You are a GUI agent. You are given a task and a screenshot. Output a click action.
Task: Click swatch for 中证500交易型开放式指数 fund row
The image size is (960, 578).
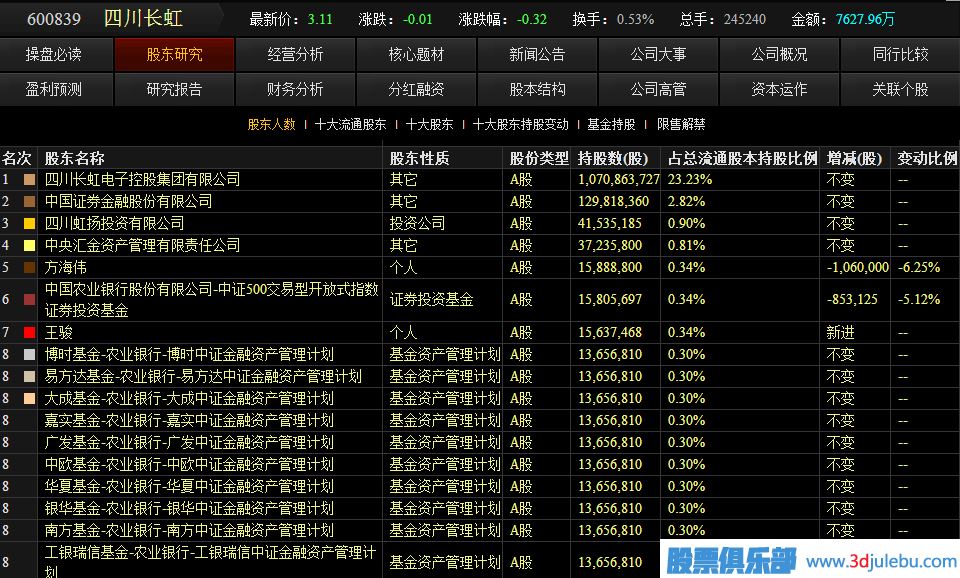pos(29,299)
